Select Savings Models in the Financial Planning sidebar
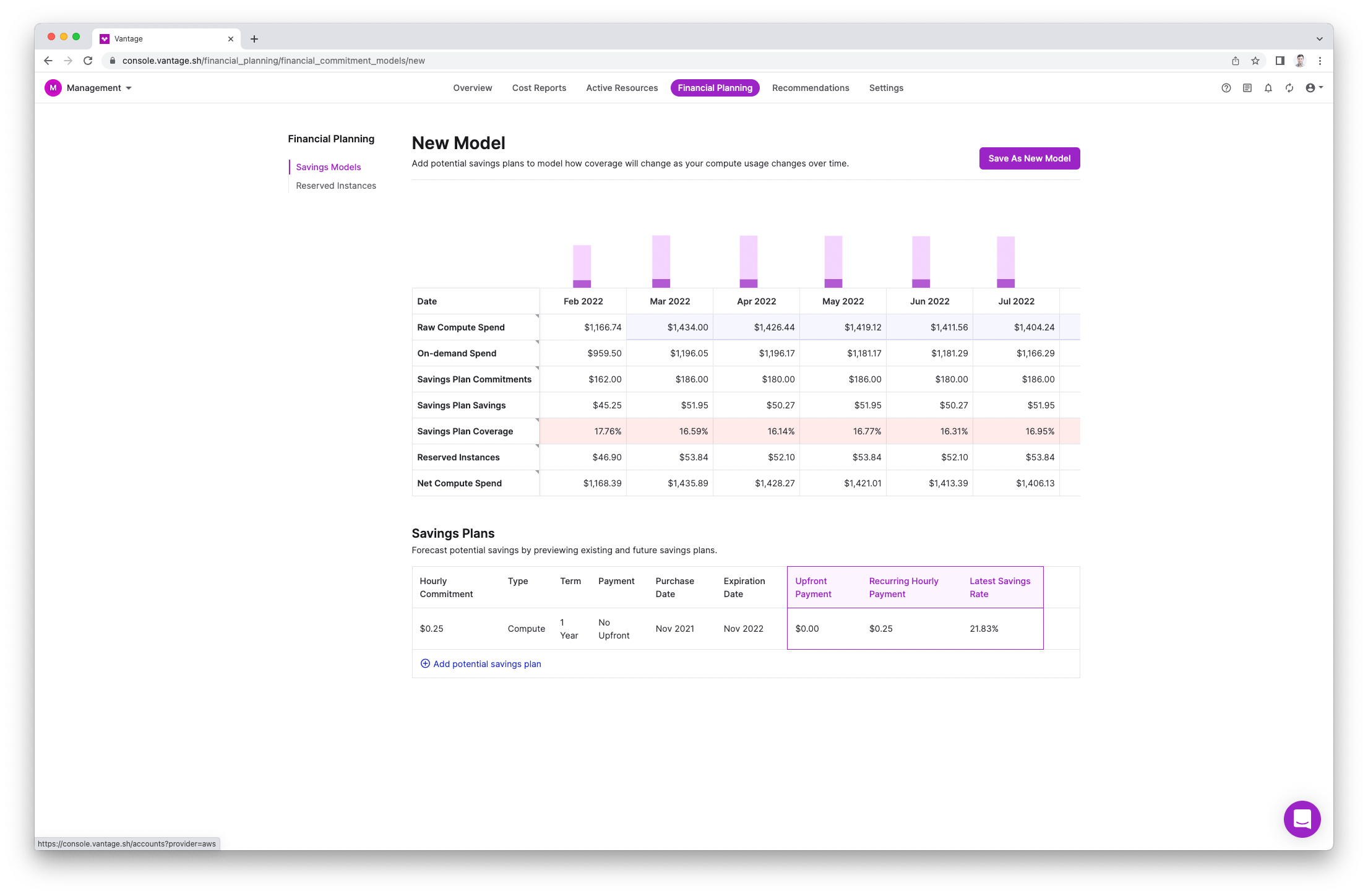Viewport: 1368px width, 896px height. pos(328,167)
